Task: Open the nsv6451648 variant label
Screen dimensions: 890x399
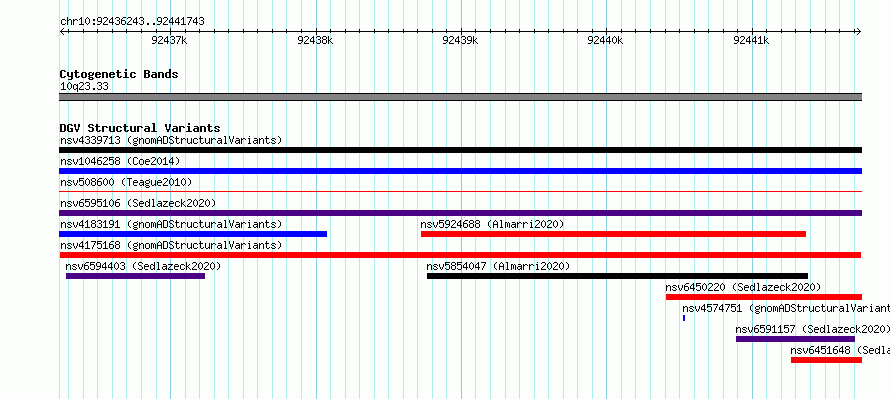Action: tap(840, 350)
